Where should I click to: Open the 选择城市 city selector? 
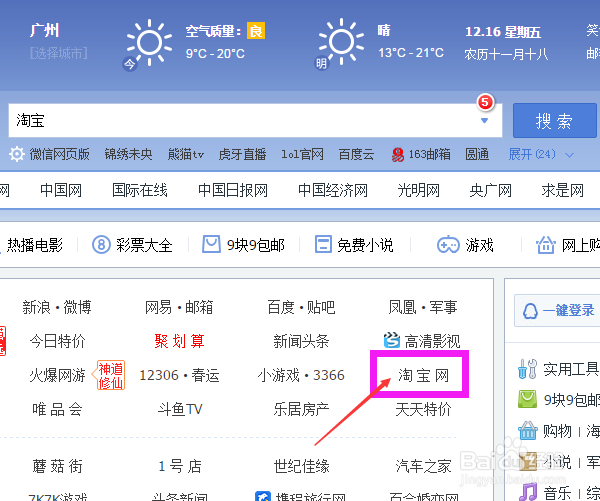59,53
